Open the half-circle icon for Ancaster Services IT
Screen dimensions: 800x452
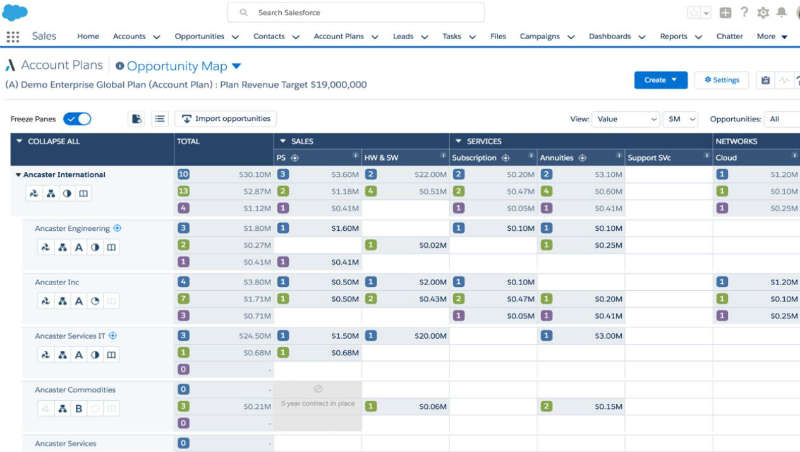(95, 355)
